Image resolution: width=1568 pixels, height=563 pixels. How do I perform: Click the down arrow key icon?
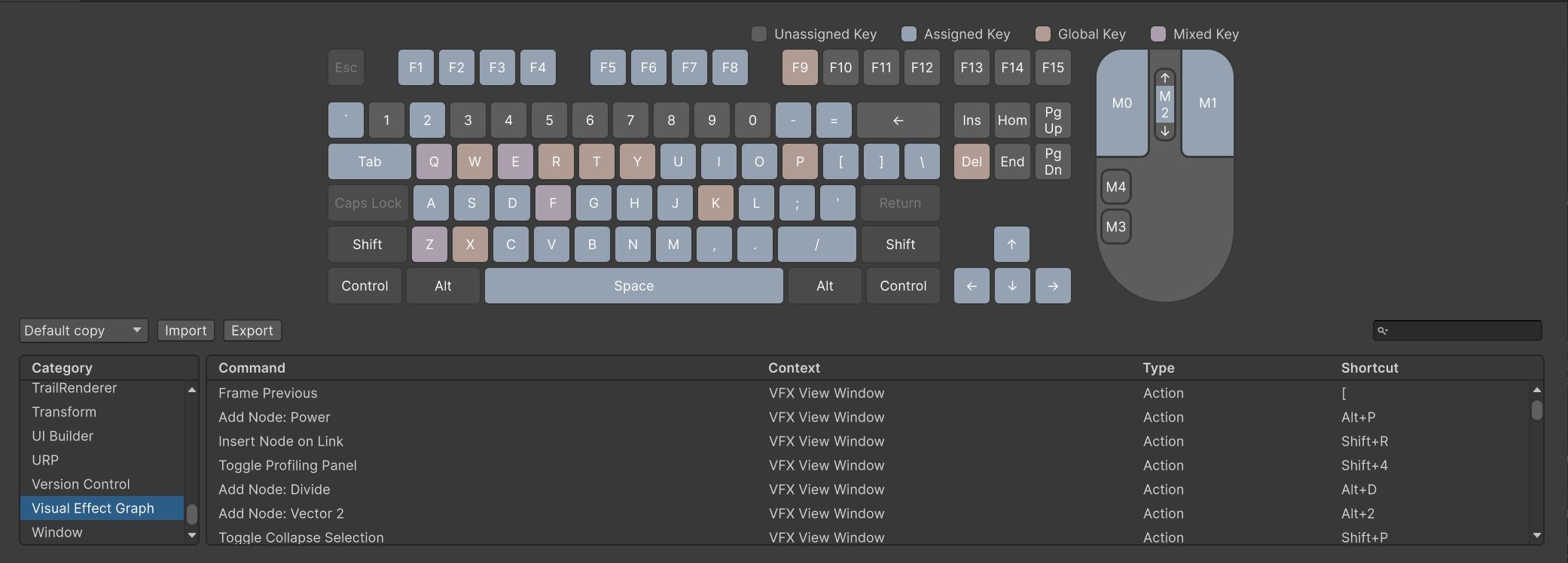pyautogui.click(x=1012, y=286)
